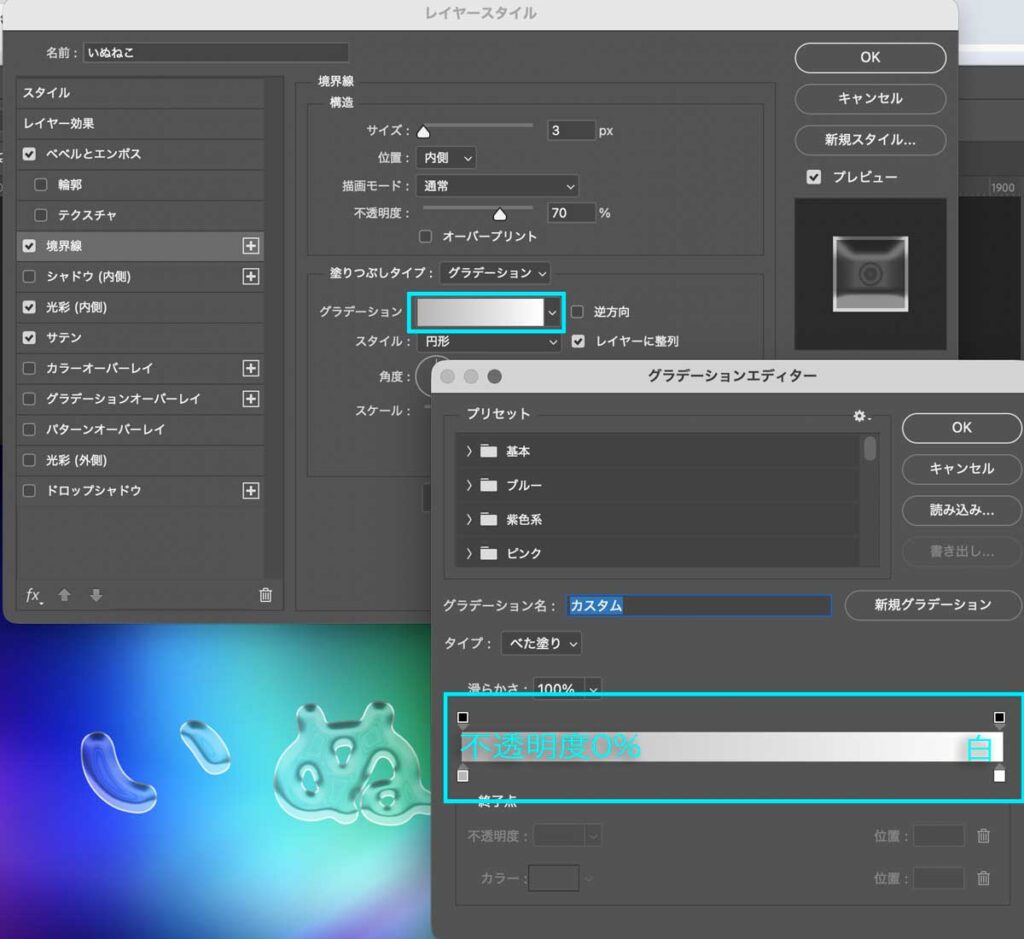Open the 描画モード dropdown
The image size is (1024, 939).
click(x=497, y=186)
